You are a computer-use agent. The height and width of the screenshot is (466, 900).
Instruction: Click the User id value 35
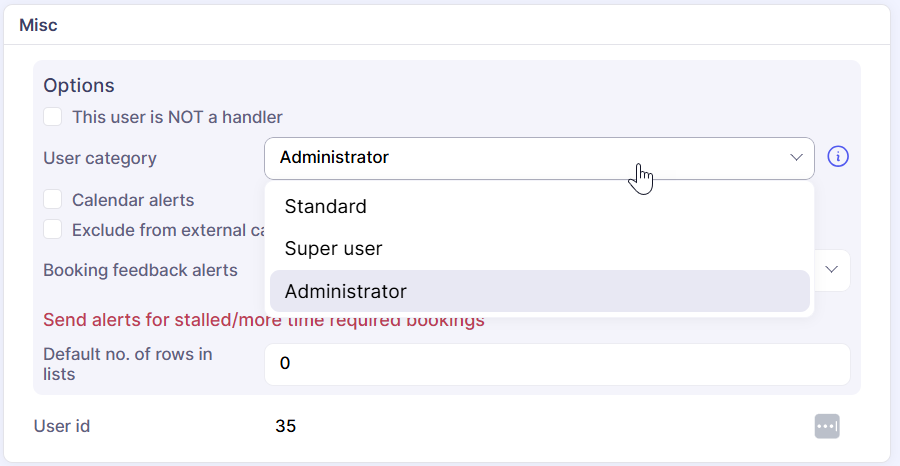(x=286, y=426)
